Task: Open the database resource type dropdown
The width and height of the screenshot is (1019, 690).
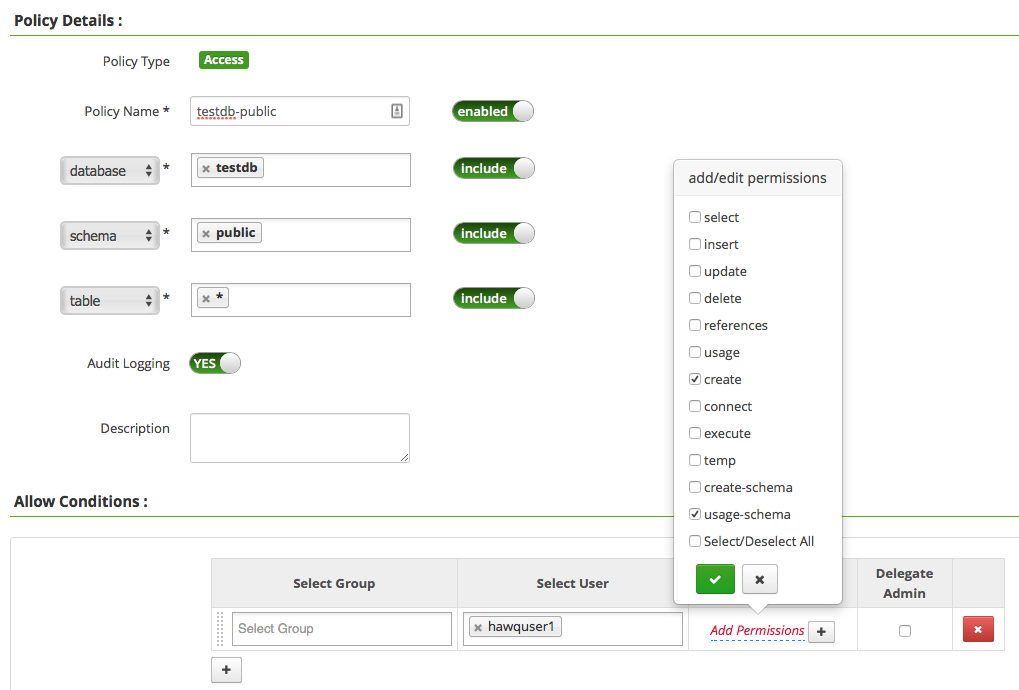Action: [x=109, y=171]
